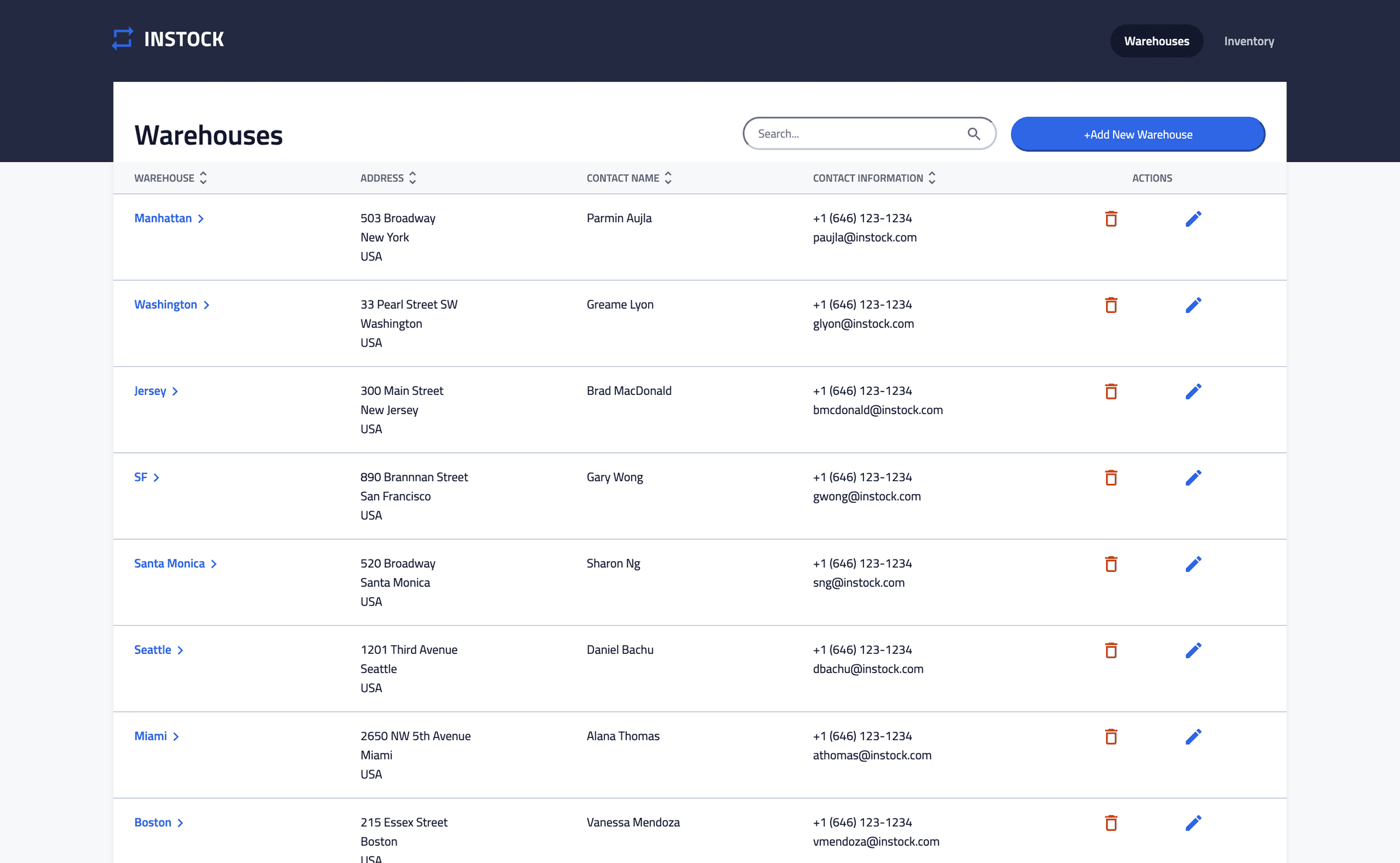This screenshot has height=863, width=1400.
Task: Delete the Boston warehouse
Action: click(x=1111, y=823)
